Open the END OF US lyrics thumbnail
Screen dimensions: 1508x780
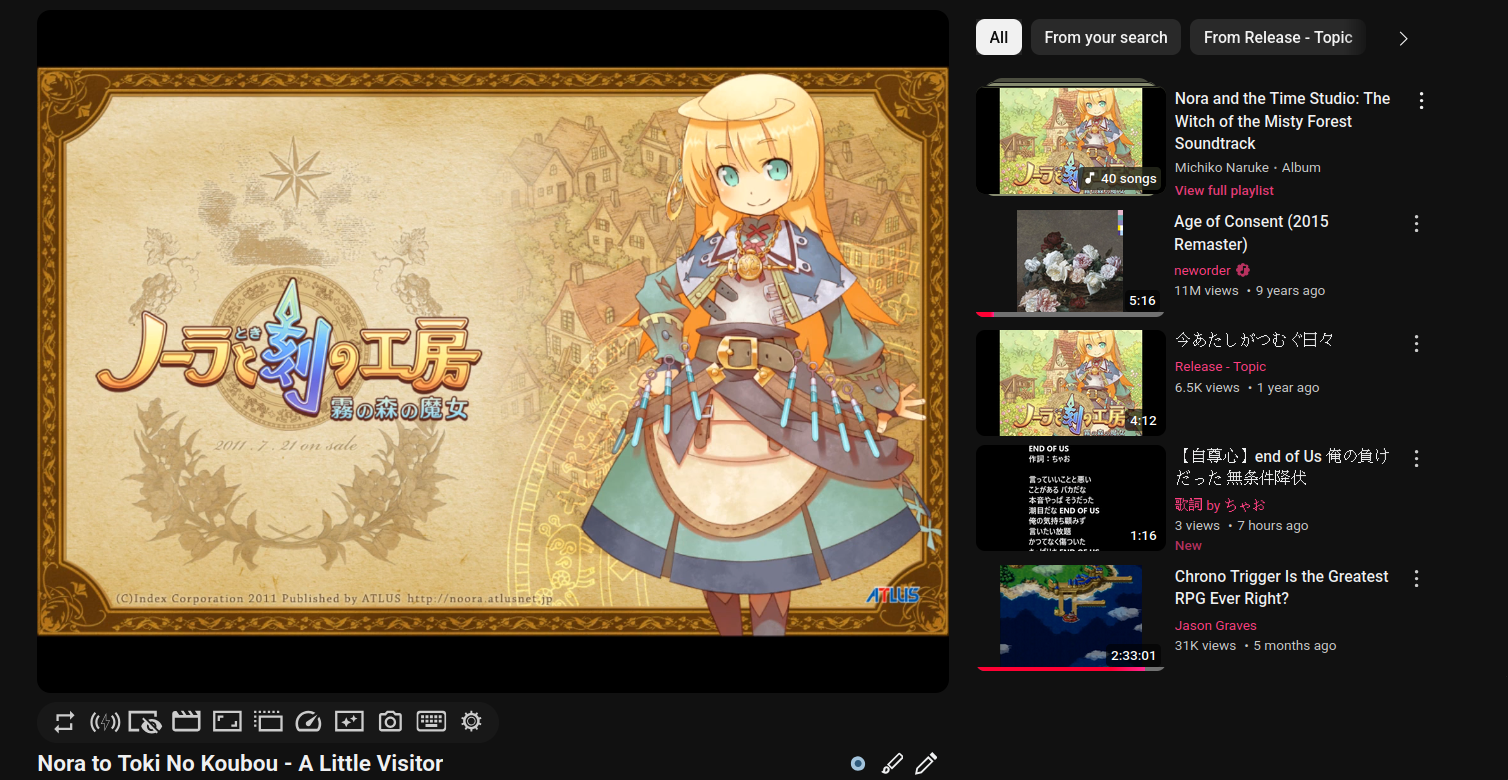1071,498
